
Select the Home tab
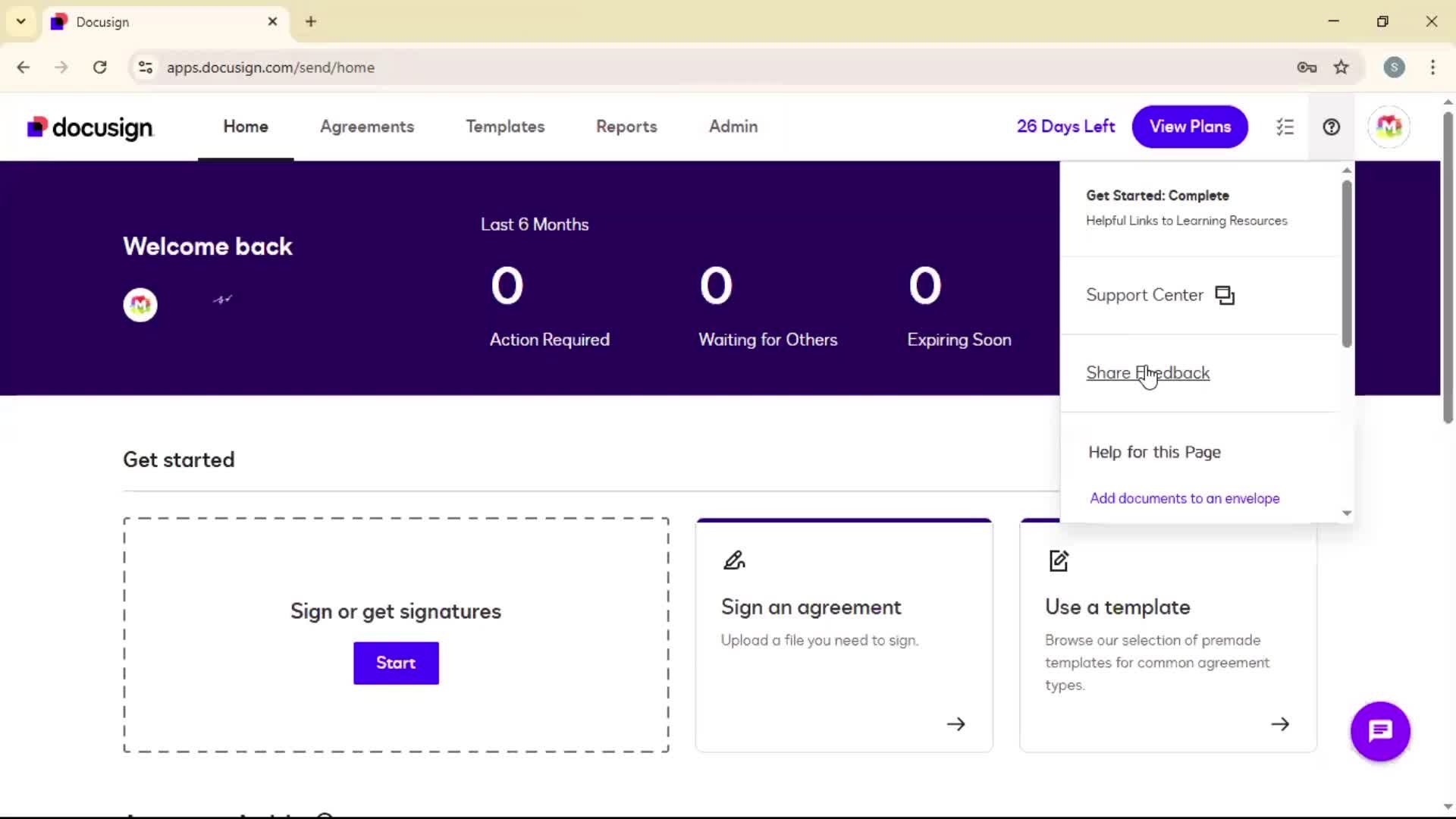point(246,127)
